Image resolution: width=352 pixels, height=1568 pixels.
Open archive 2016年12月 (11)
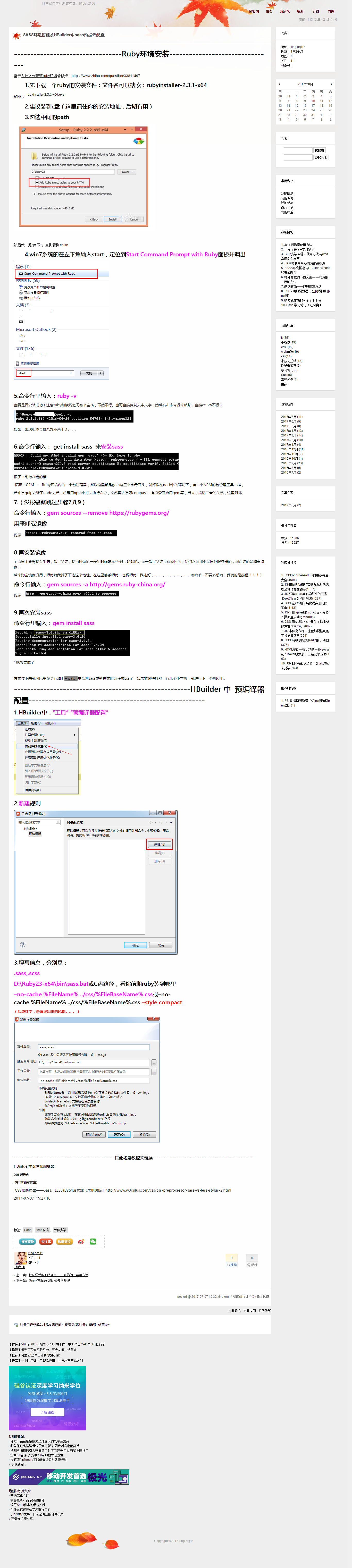(x=293, y=449)
